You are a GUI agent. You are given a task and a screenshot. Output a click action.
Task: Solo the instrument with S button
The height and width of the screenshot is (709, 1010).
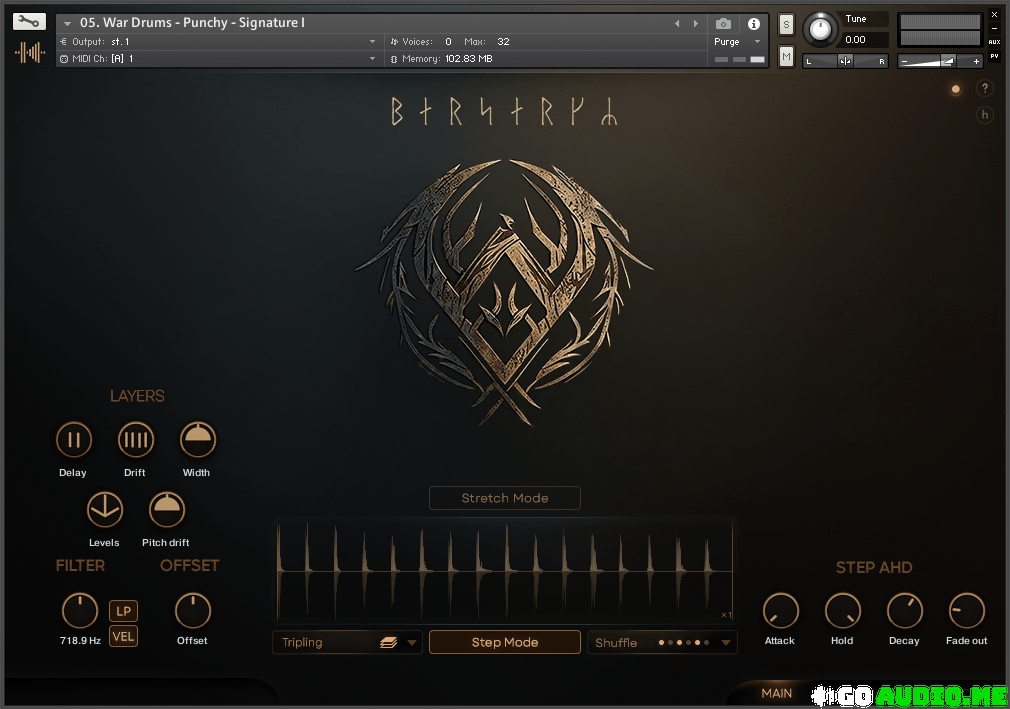tap(786, 25)
